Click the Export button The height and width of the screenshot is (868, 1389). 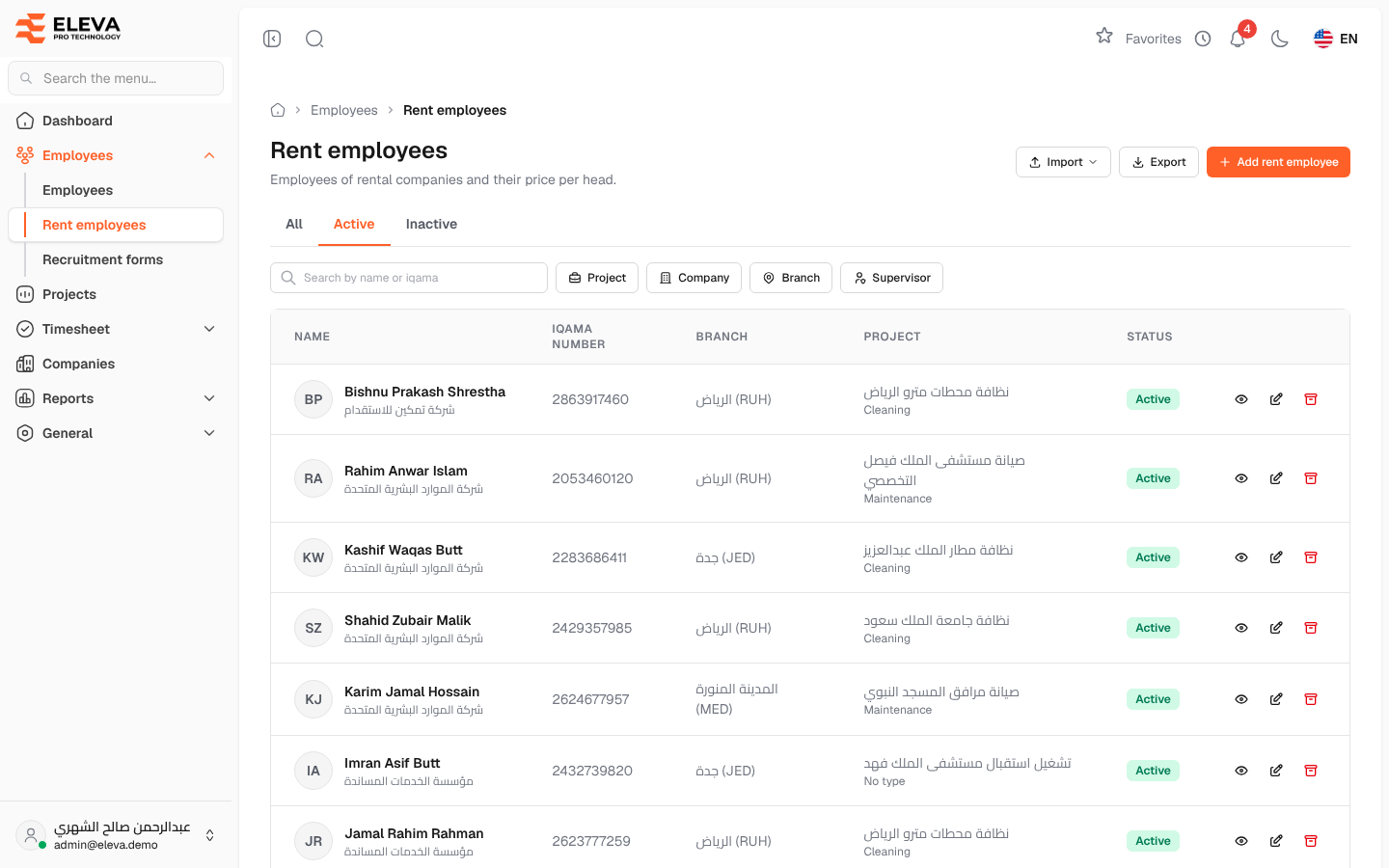pos(1158,162)
